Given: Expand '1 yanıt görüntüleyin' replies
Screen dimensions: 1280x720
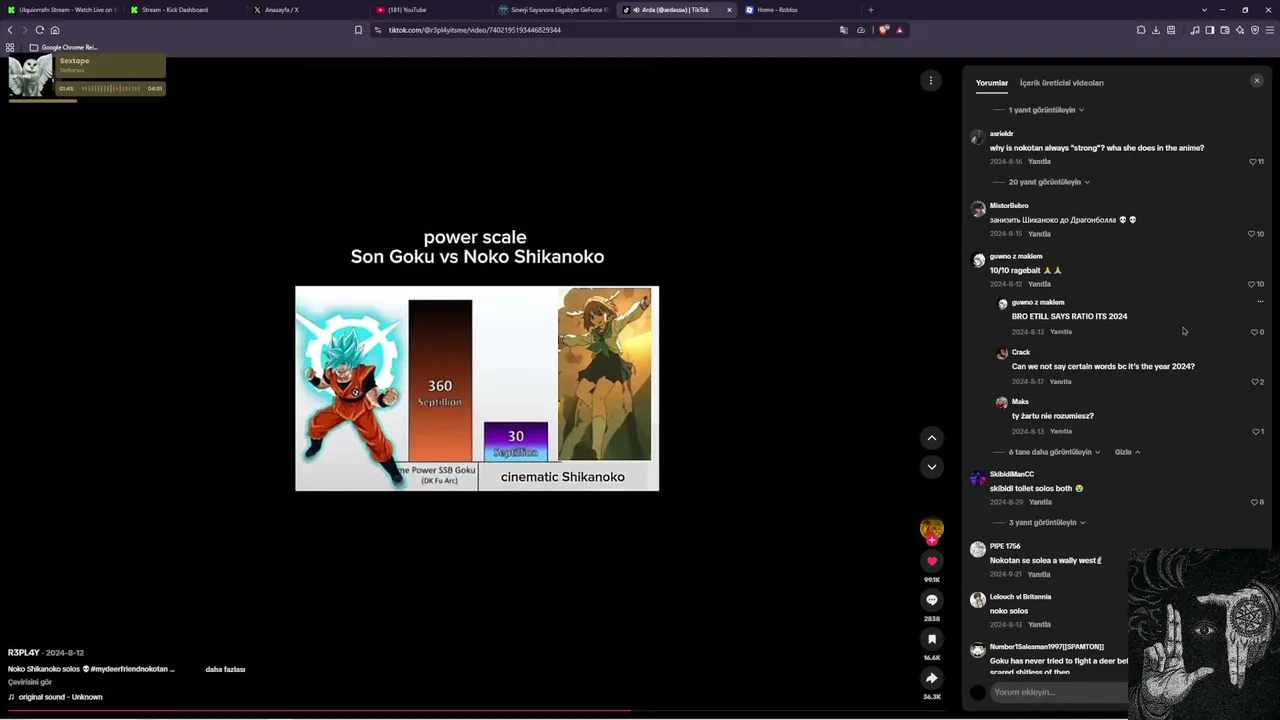Looking at the screenshot, I should 1046,110.
